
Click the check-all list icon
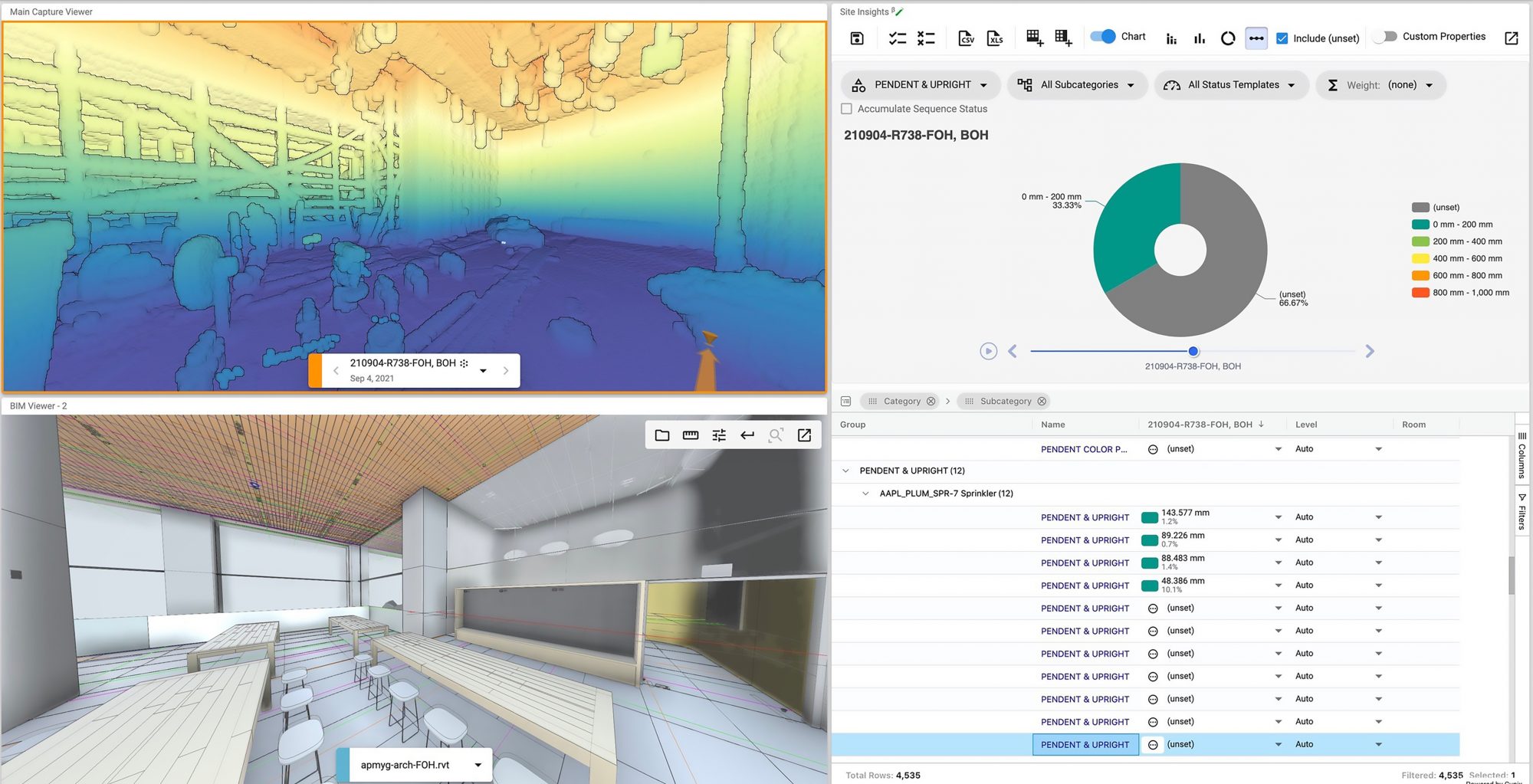(x=897, y=38)
